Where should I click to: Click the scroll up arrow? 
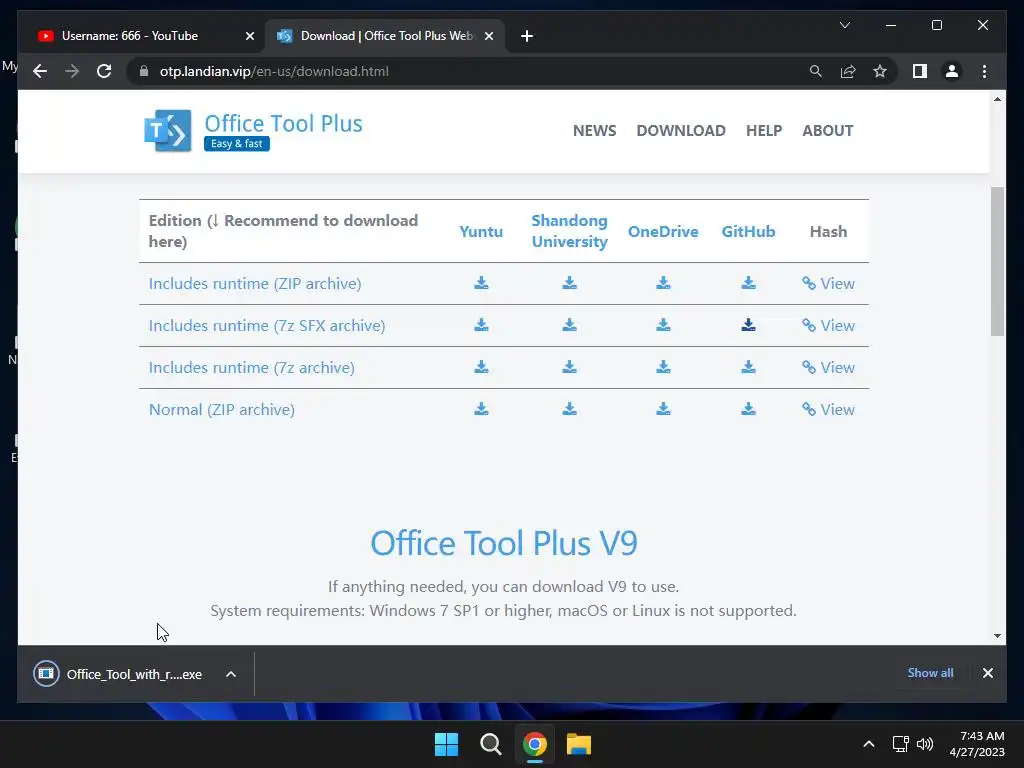(997, 99)
